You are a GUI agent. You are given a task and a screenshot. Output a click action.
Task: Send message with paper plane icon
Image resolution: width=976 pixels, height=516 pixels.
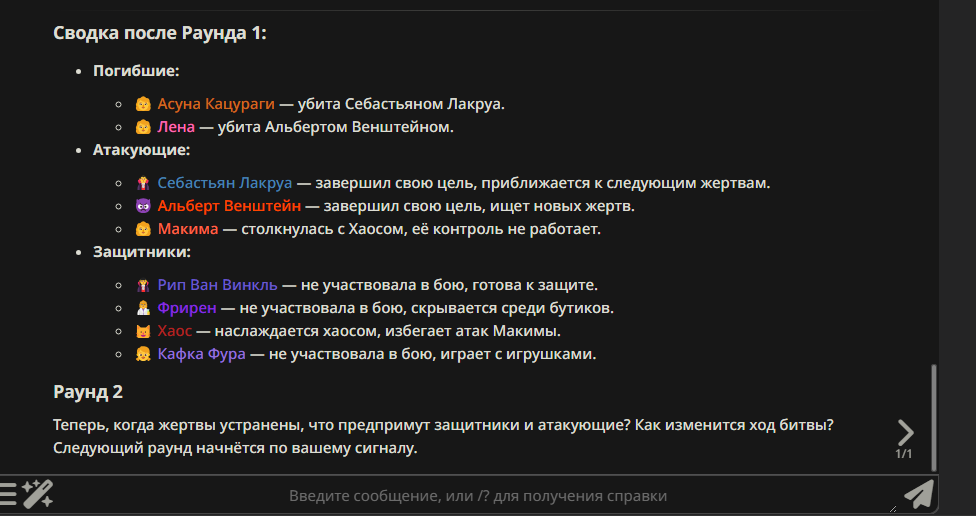(919, 494)
